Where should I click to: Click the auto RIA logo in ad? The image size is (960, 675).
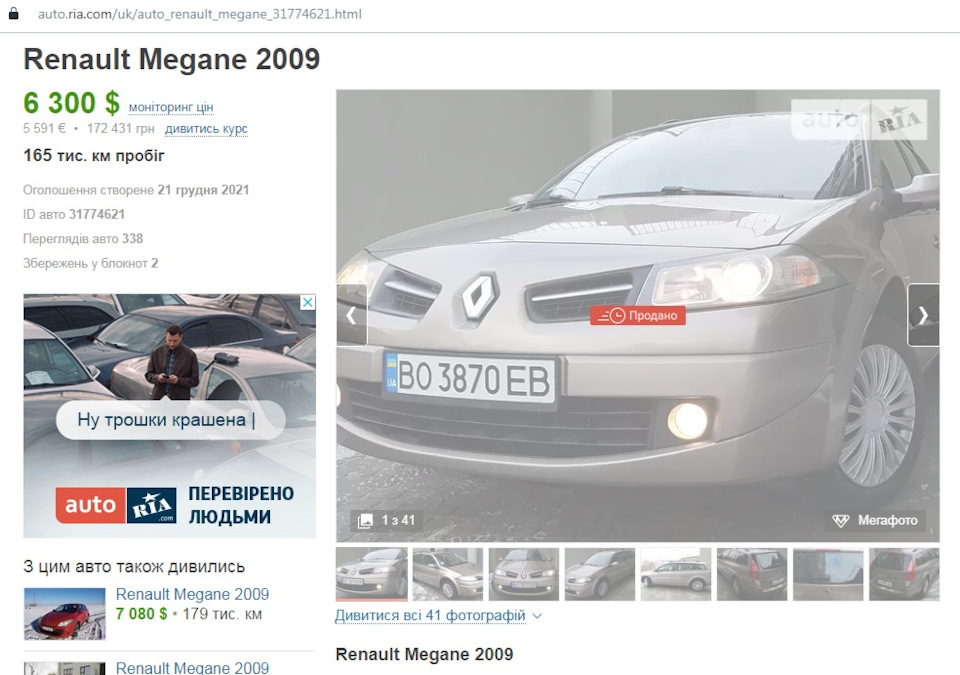coord(116,505)
